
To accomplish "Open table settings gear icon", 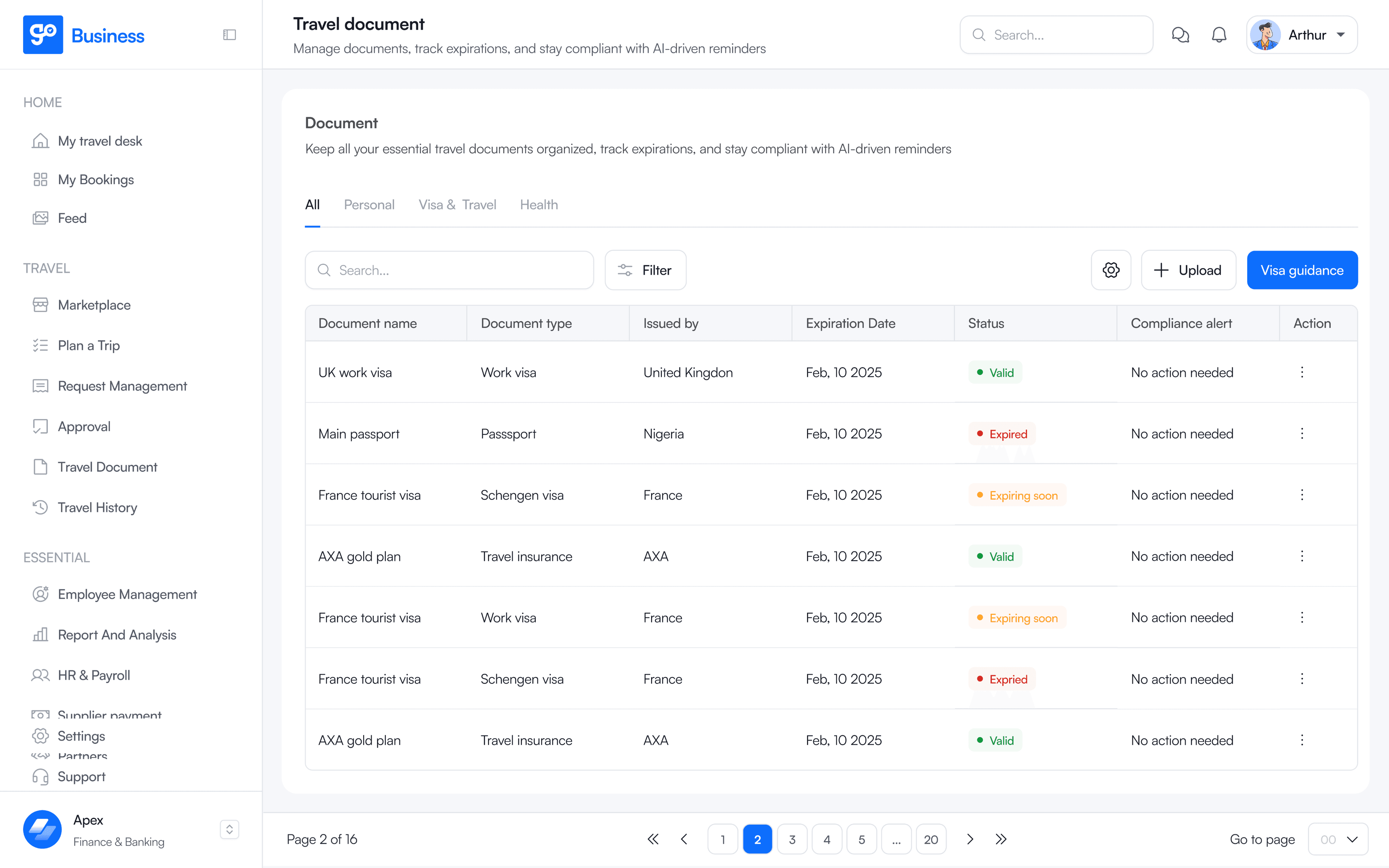I will [1110, 270].
